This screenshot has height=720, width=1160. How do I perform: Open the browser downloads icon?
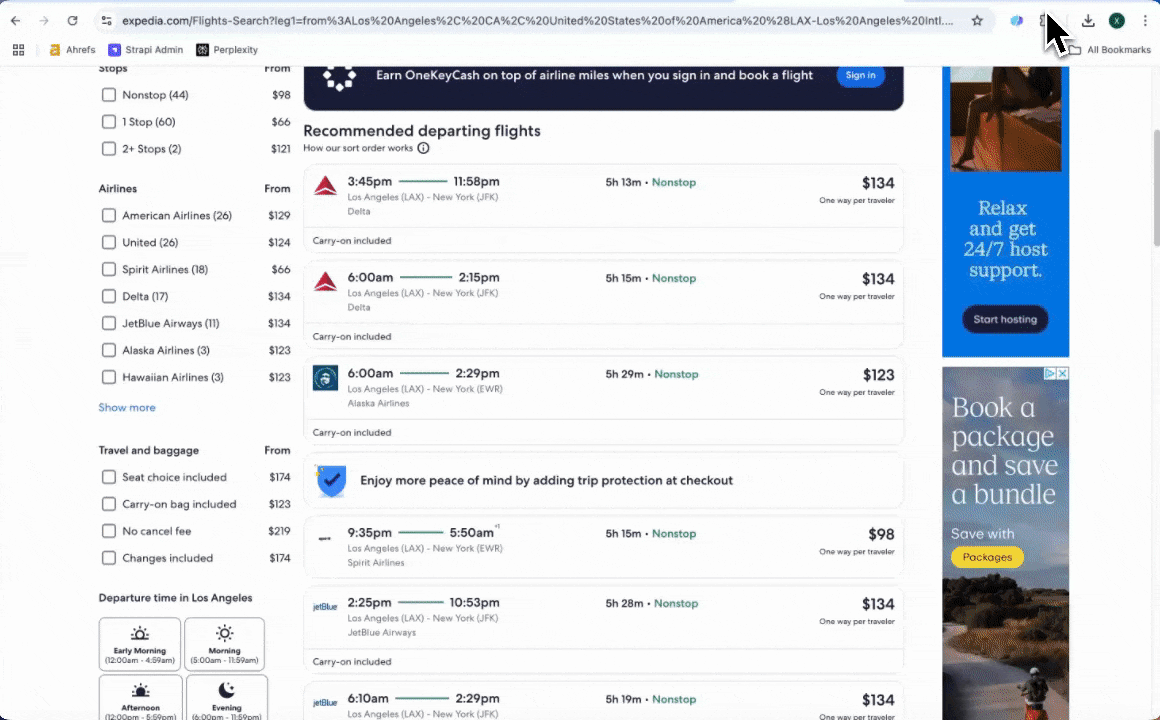(1088, 20)
